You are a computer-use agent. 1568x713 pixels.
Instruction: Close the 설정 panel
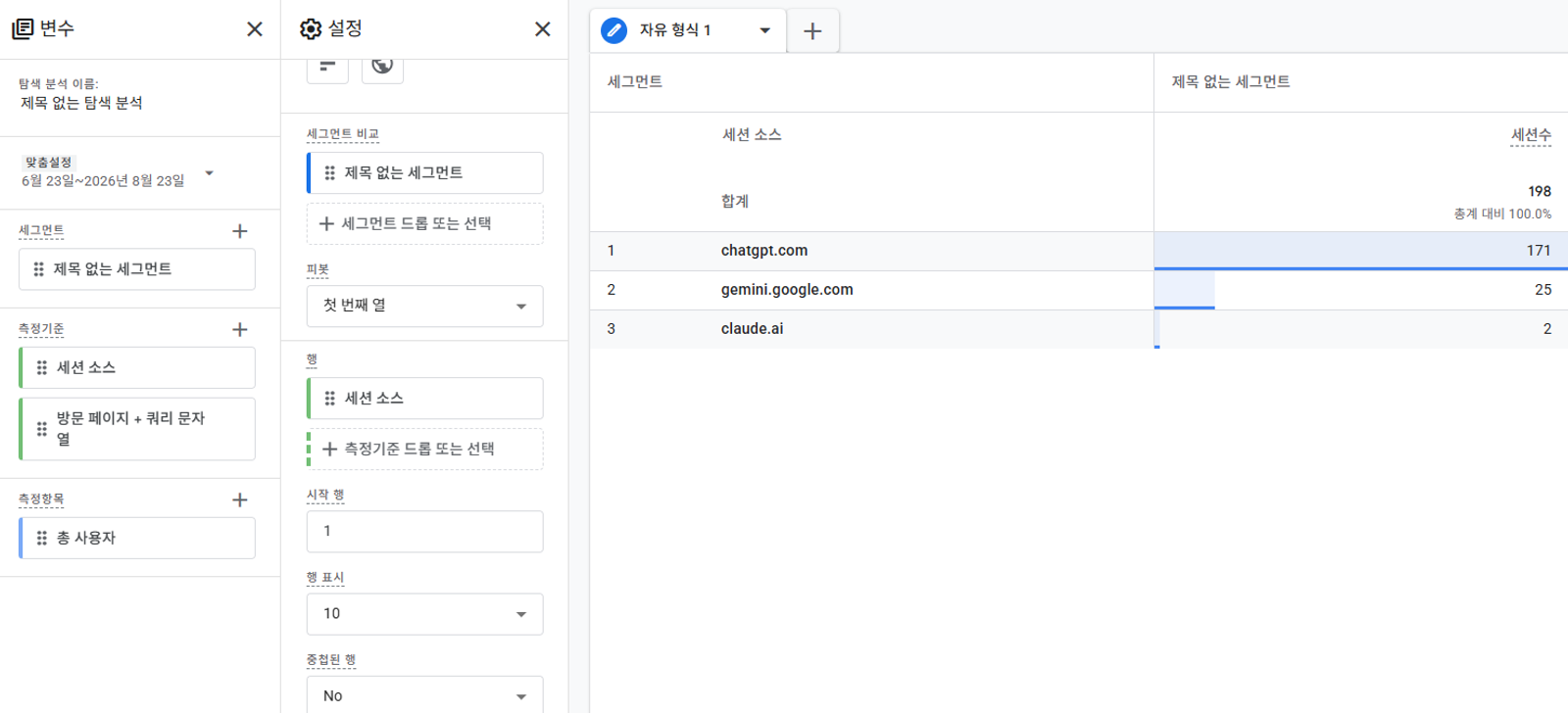coord(543,29)
